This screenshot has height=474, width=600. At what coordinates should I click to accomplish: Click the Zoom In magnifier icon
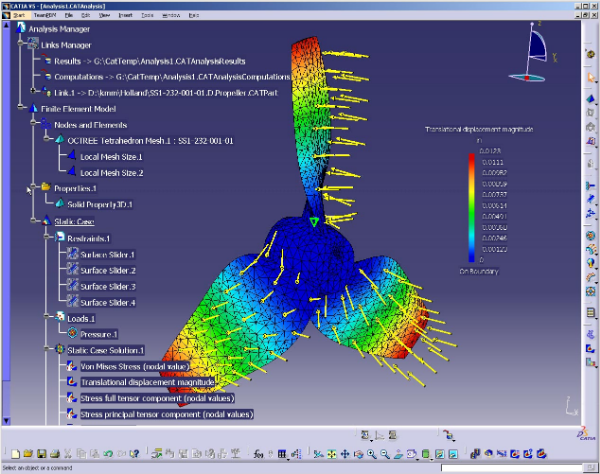[371, 454]
